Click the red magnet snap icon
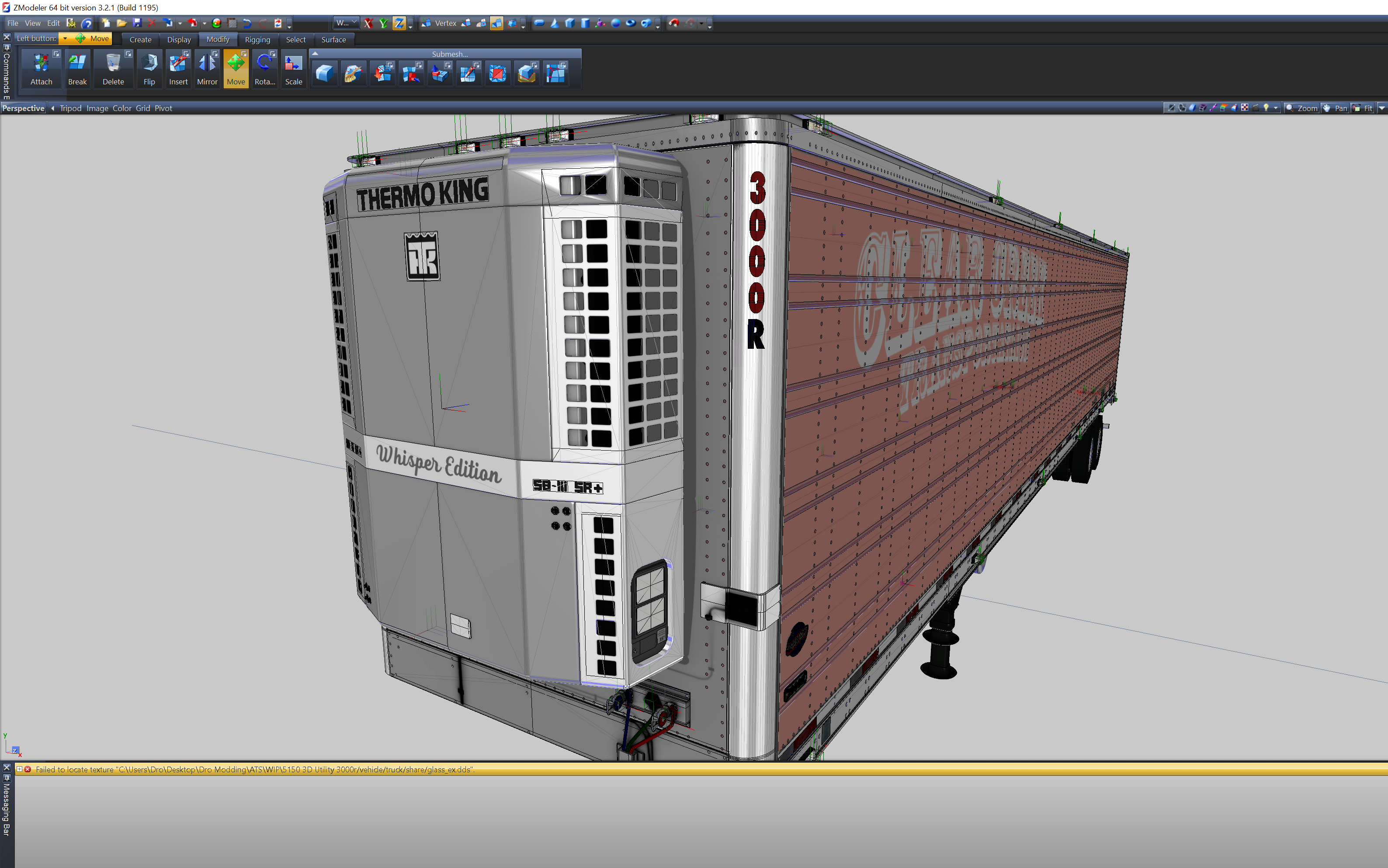The height and width of the screenshot is (868, 1388). coord(674,23)
